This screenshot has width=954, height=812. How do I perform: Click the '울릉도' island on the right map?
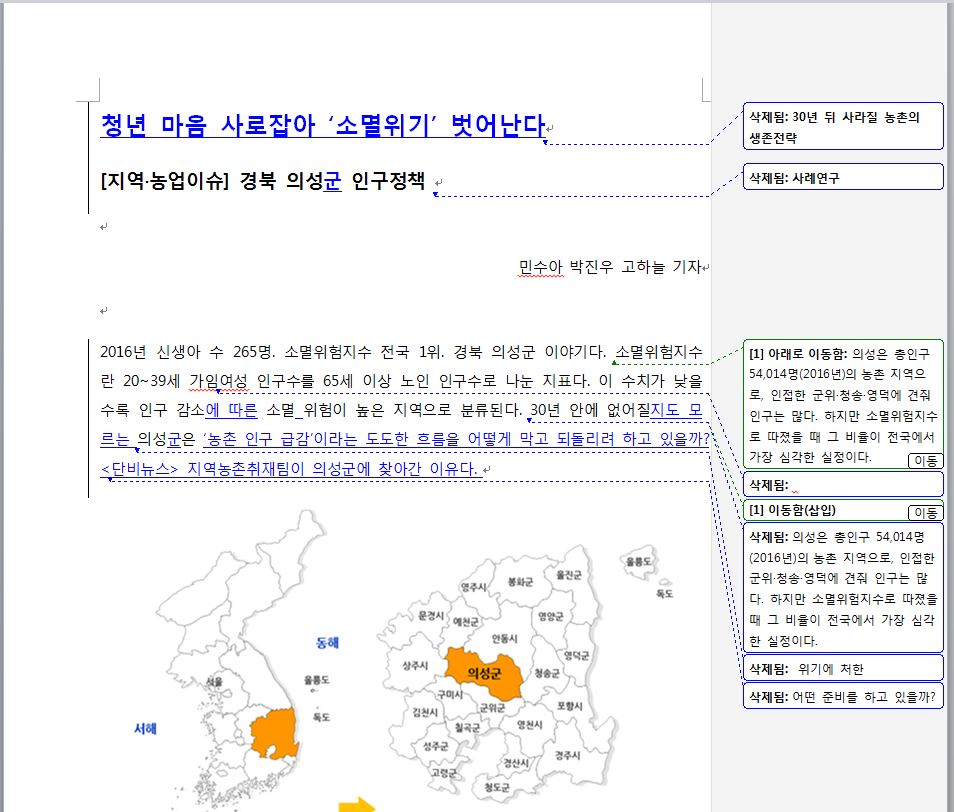click(638, 565)
